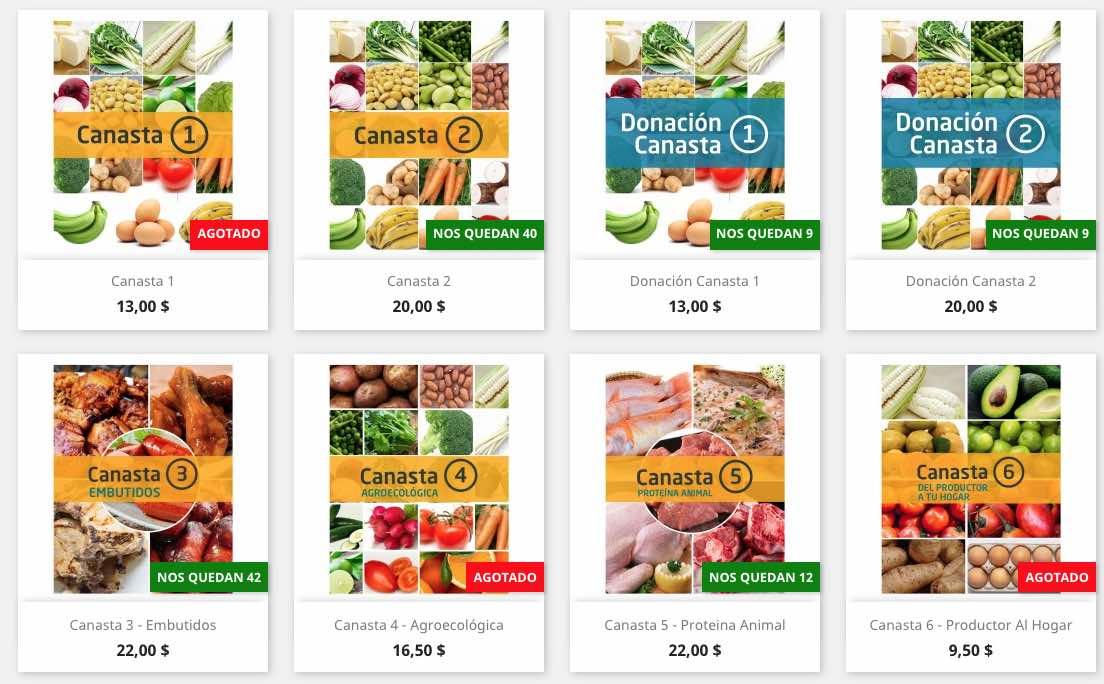Screen dimensions: 1104x684
Task: Follow the 'Donación Canasta 1' title link
Action: 695,281
